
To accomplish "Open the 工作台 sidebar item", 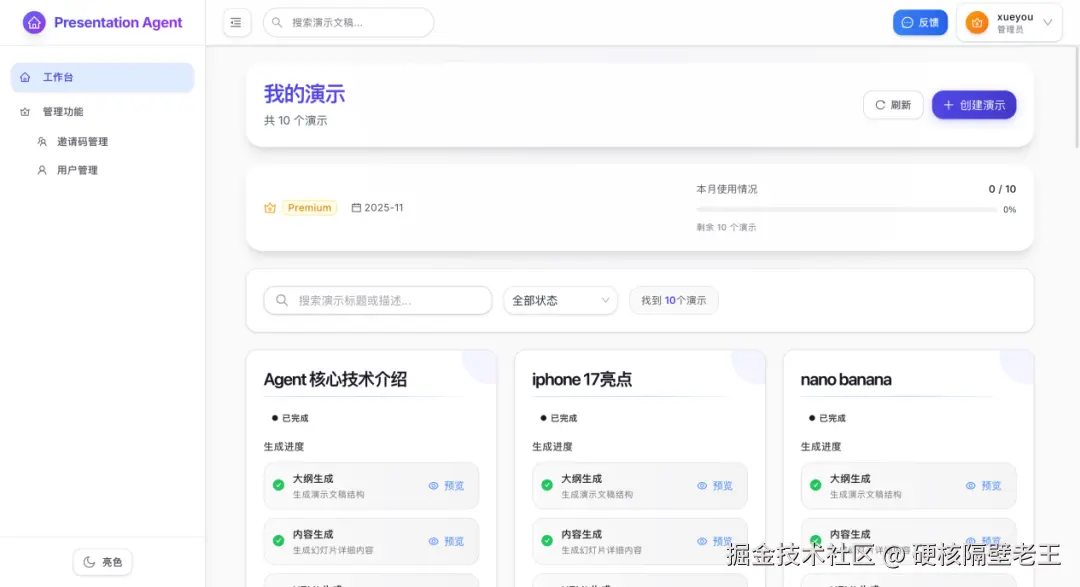I will pos(103,77).
